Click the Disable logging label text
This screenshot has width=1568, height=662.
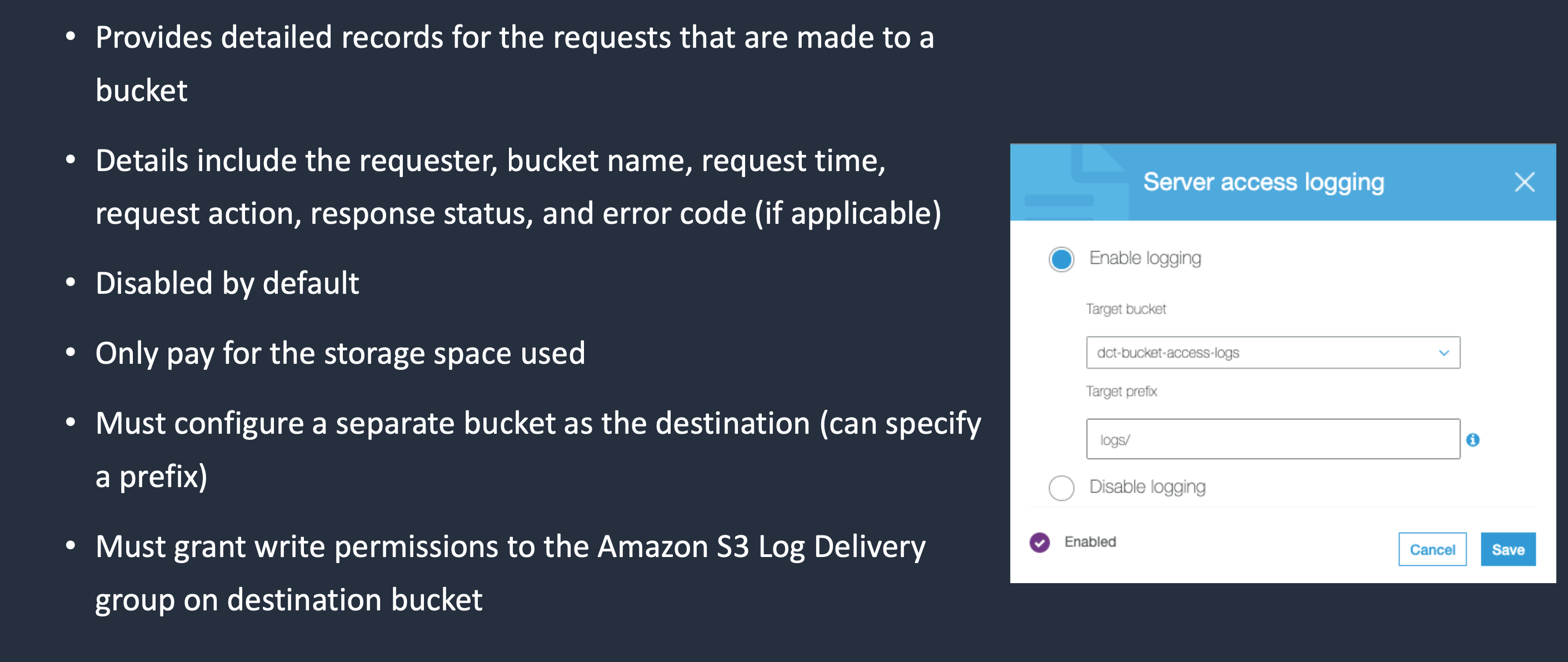coord(1147,487)
